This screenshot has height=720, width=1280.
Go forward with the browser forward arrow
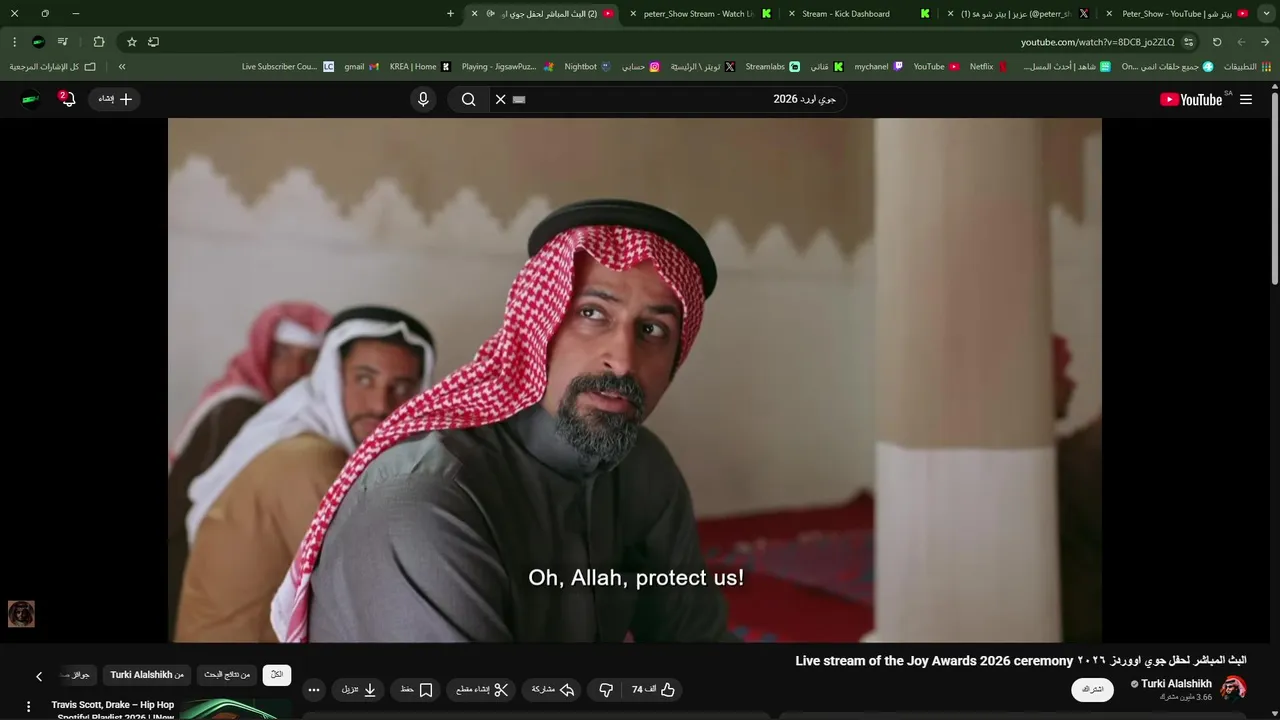pos(1241,42)
